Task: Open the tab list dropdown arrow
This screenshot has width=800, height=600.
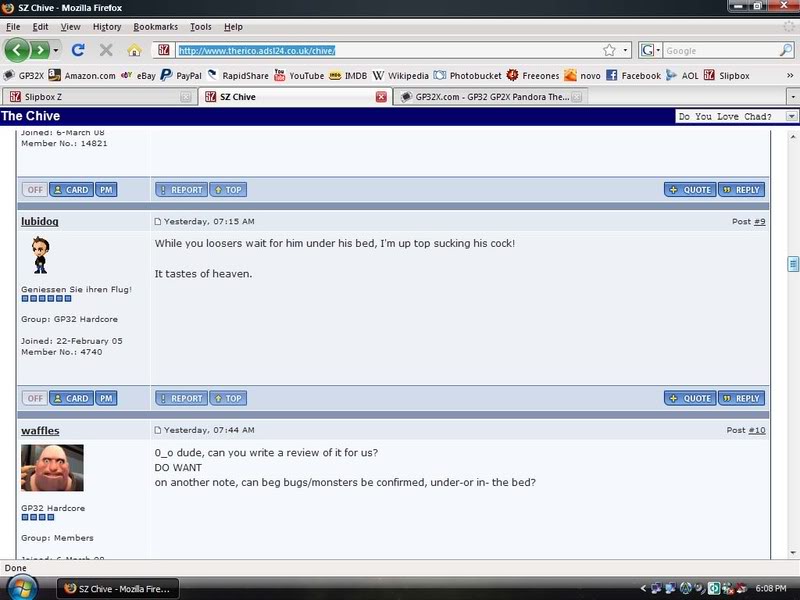Action: point(792,97)
